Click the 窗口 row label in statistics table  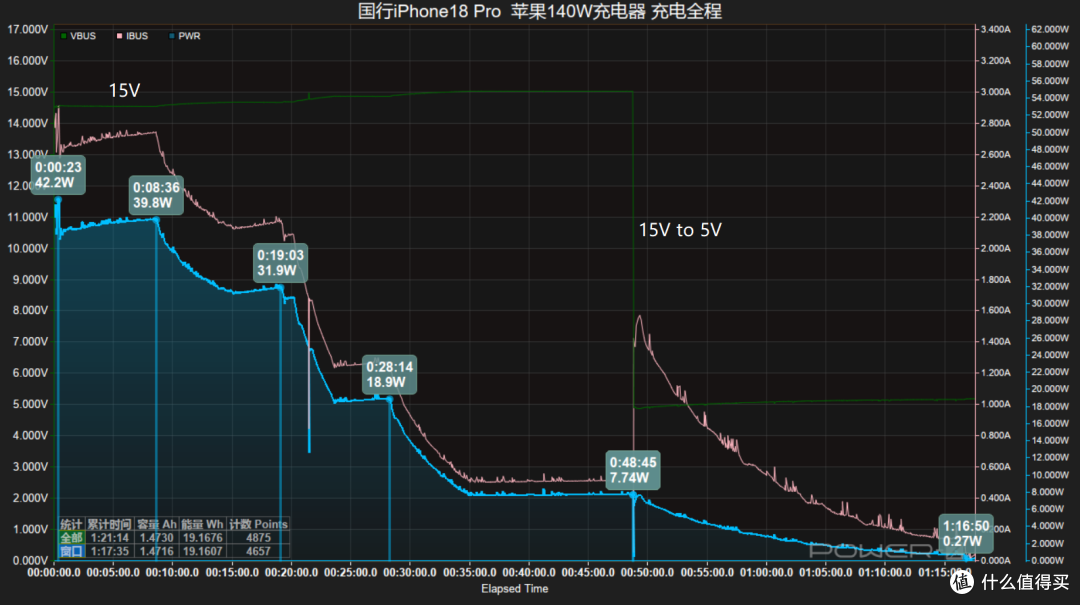coord(71,551)
